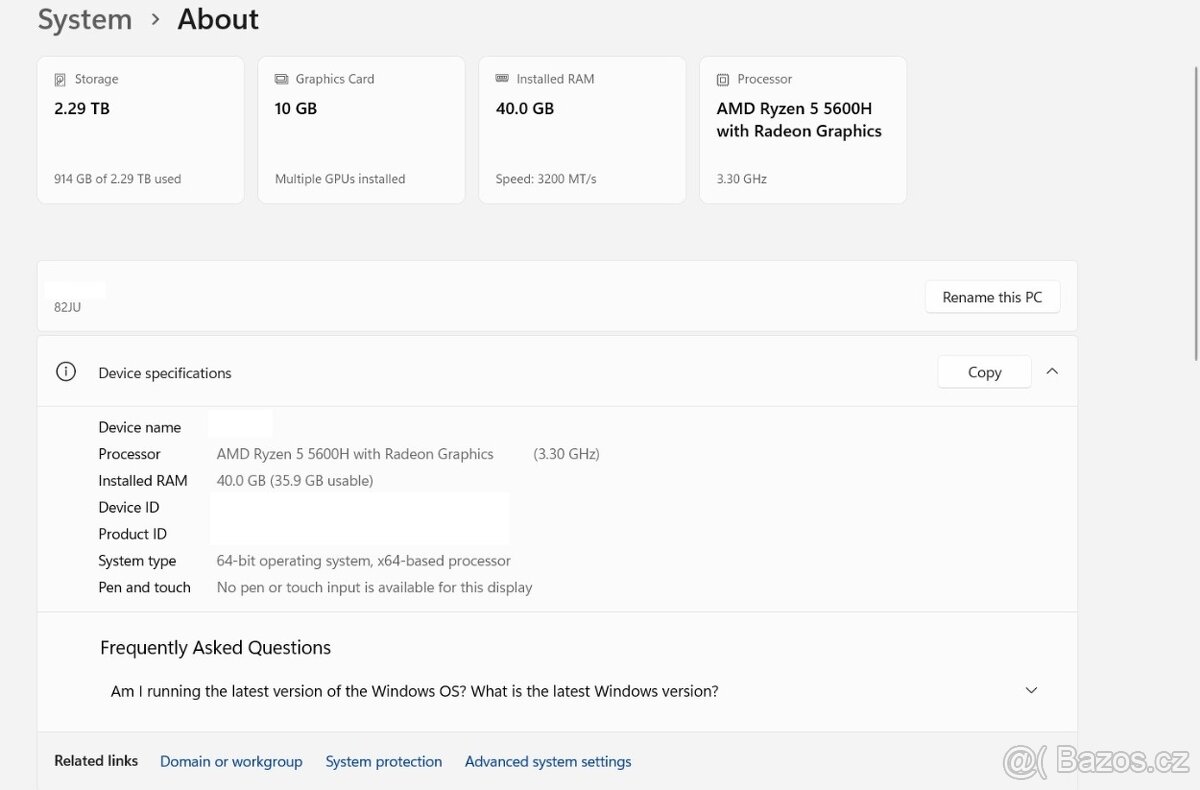Click the Device specifications info icon

(x=66, y=372)
